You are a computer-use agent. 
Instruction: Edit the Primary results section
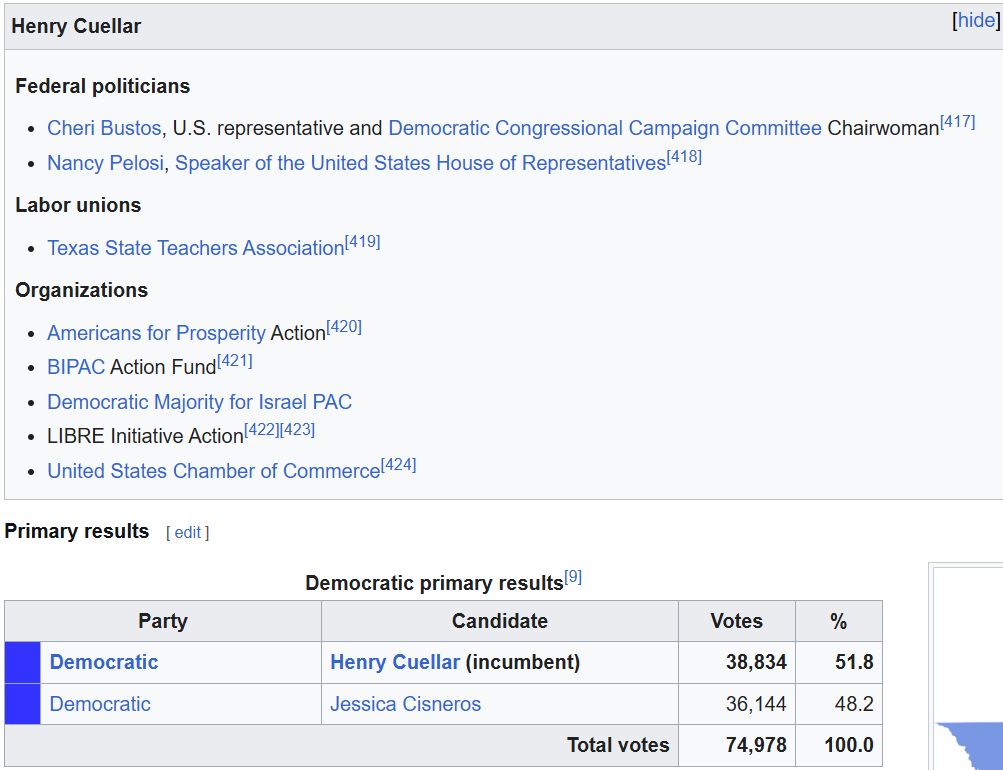(x=187, y=533)
